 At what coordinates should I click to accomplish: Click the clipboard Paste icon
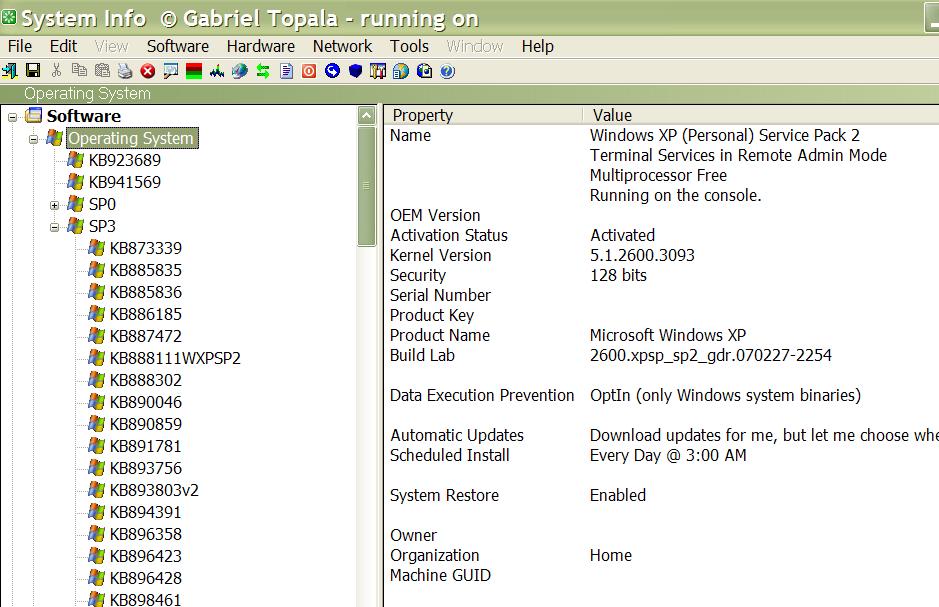102,71
